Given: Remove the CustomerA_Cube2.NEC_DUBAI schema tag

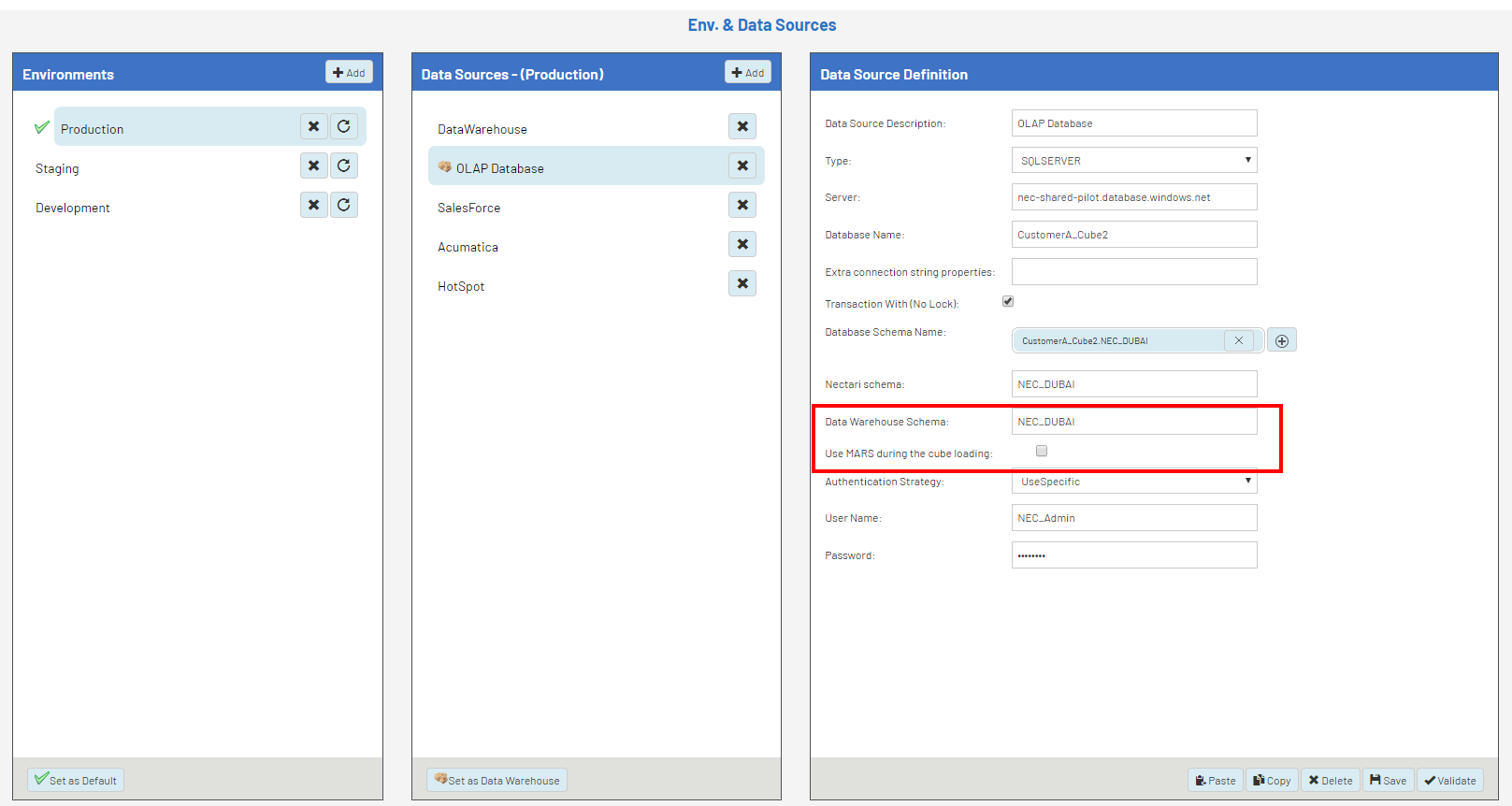Looking at the screenshot, I should (x=1238, y=341).
